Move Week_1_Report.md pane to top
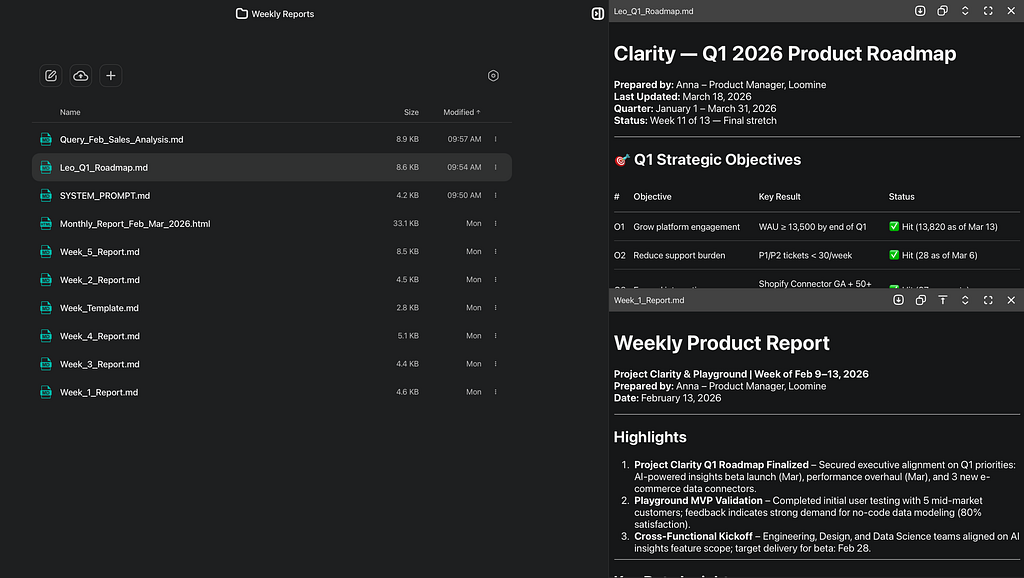 tap(943, 300)
